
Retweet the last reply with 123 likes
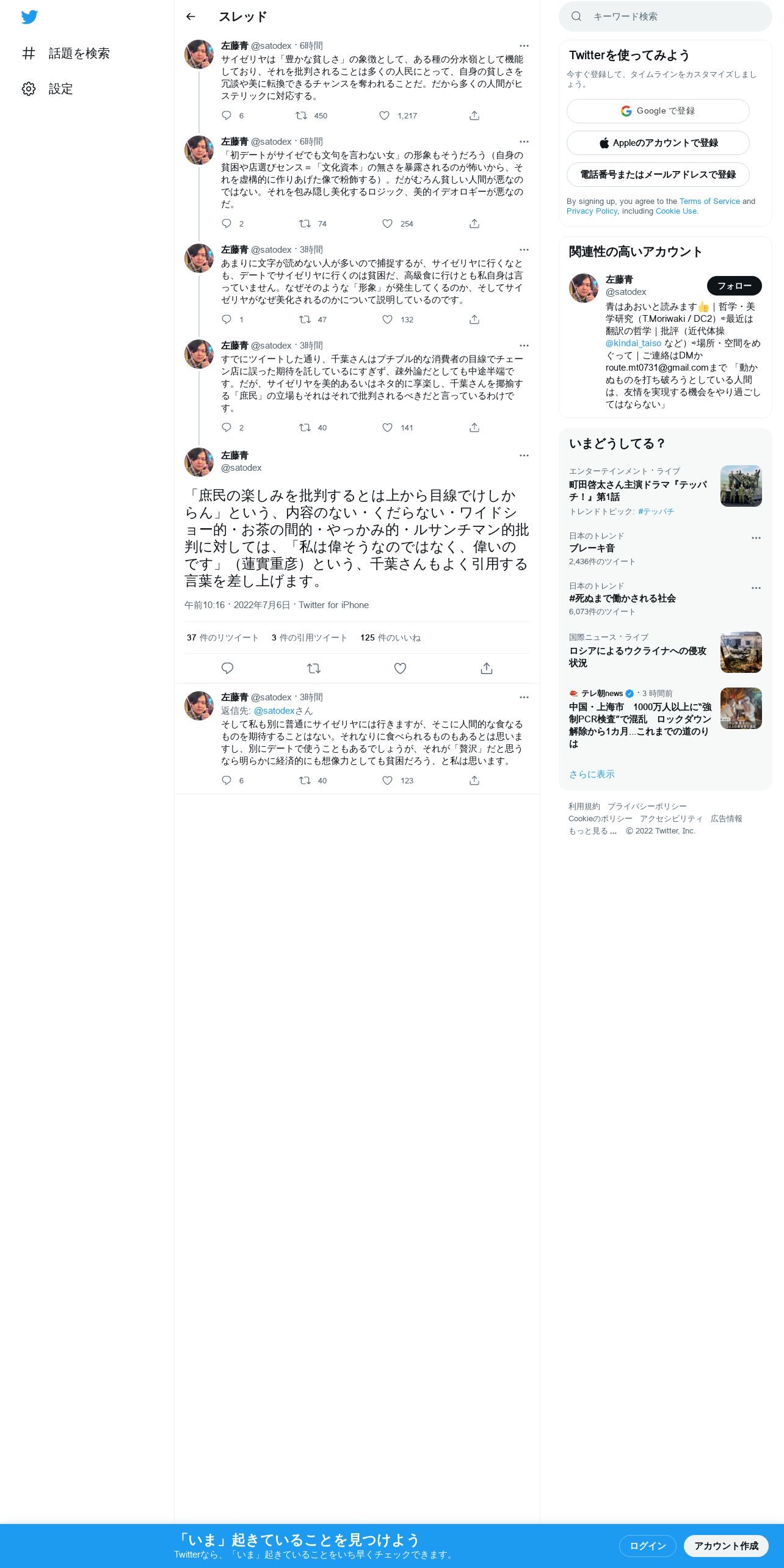[305, 780]
